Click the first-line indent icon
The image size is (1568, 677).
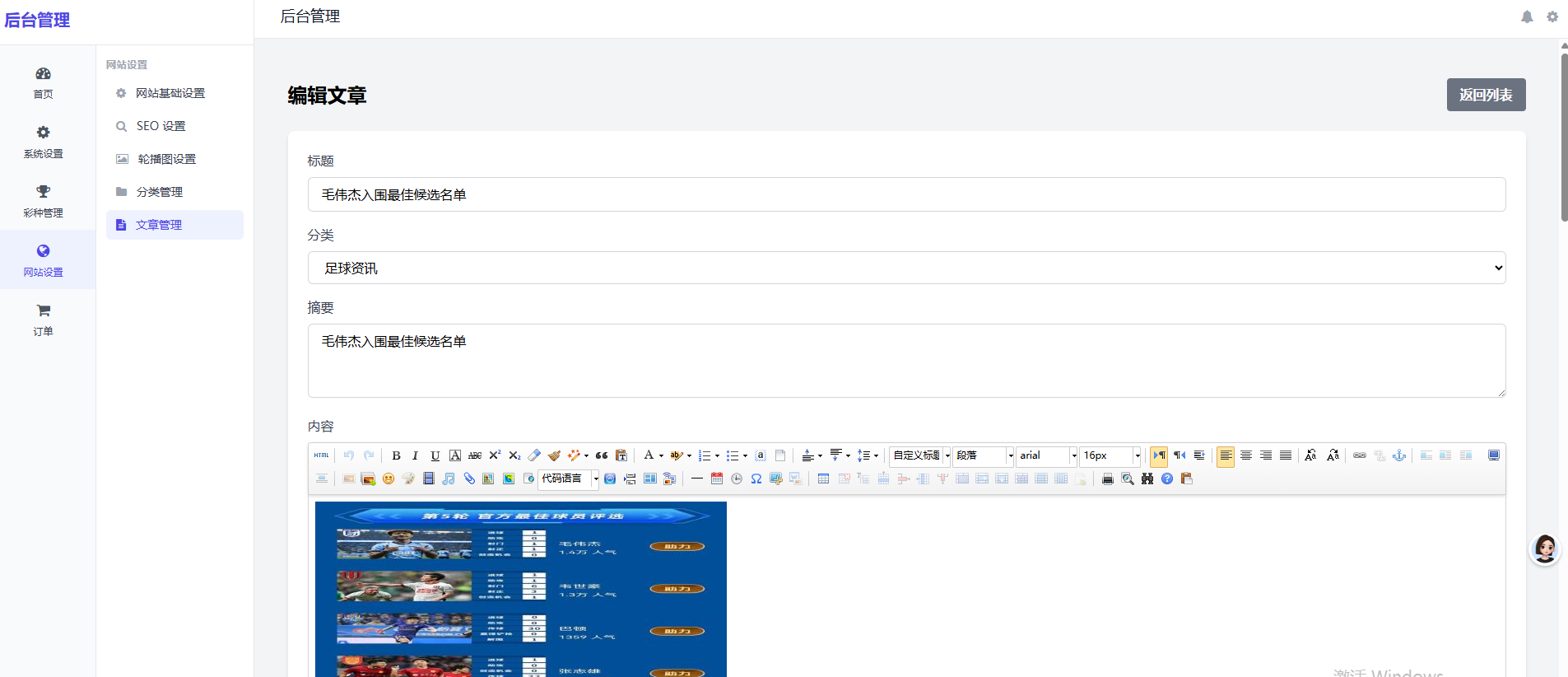(1199, 455)
